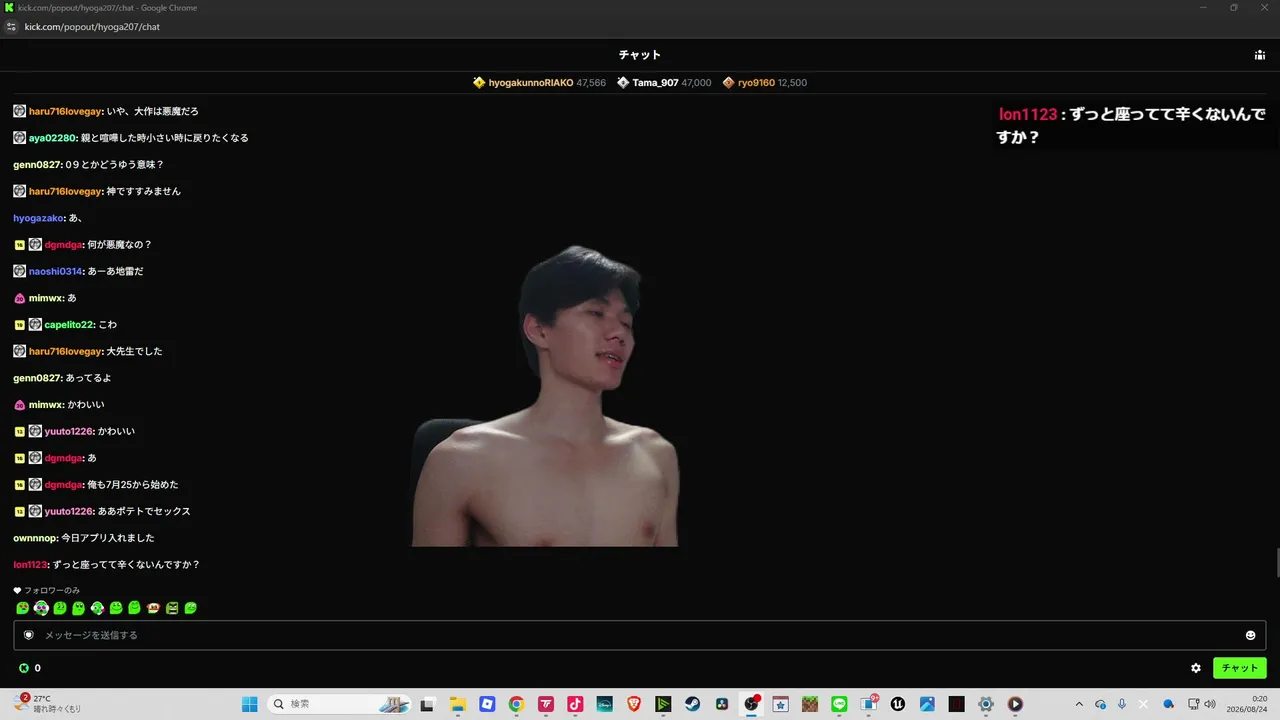Viewport: 1280px width, 720px height.
Task: Click the message メッセージを送信する input field
Action: [639, 635]
